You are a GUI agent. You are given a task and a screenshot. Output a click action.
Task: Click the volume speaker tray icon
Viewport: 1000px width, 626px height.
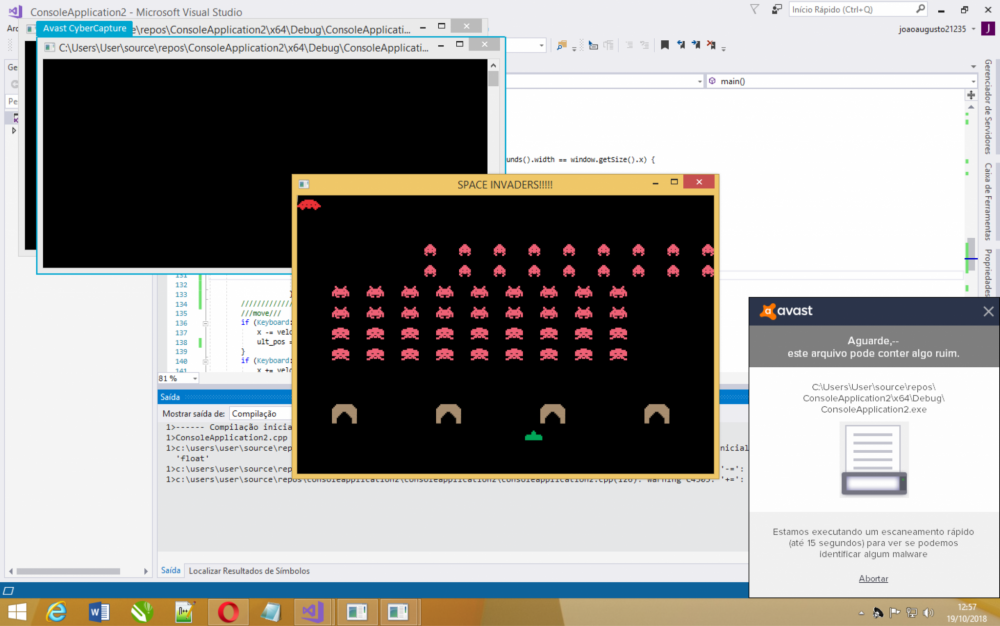929,613
